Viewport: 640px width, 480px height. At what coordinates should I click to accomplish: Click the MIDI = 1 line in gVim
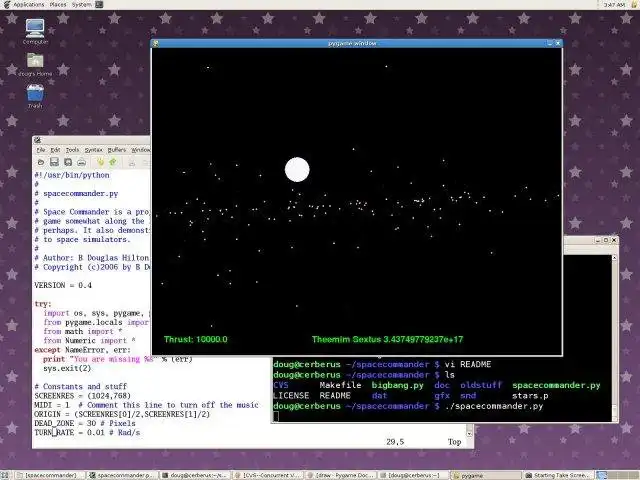pyautogui.click(x=147, y=405)
